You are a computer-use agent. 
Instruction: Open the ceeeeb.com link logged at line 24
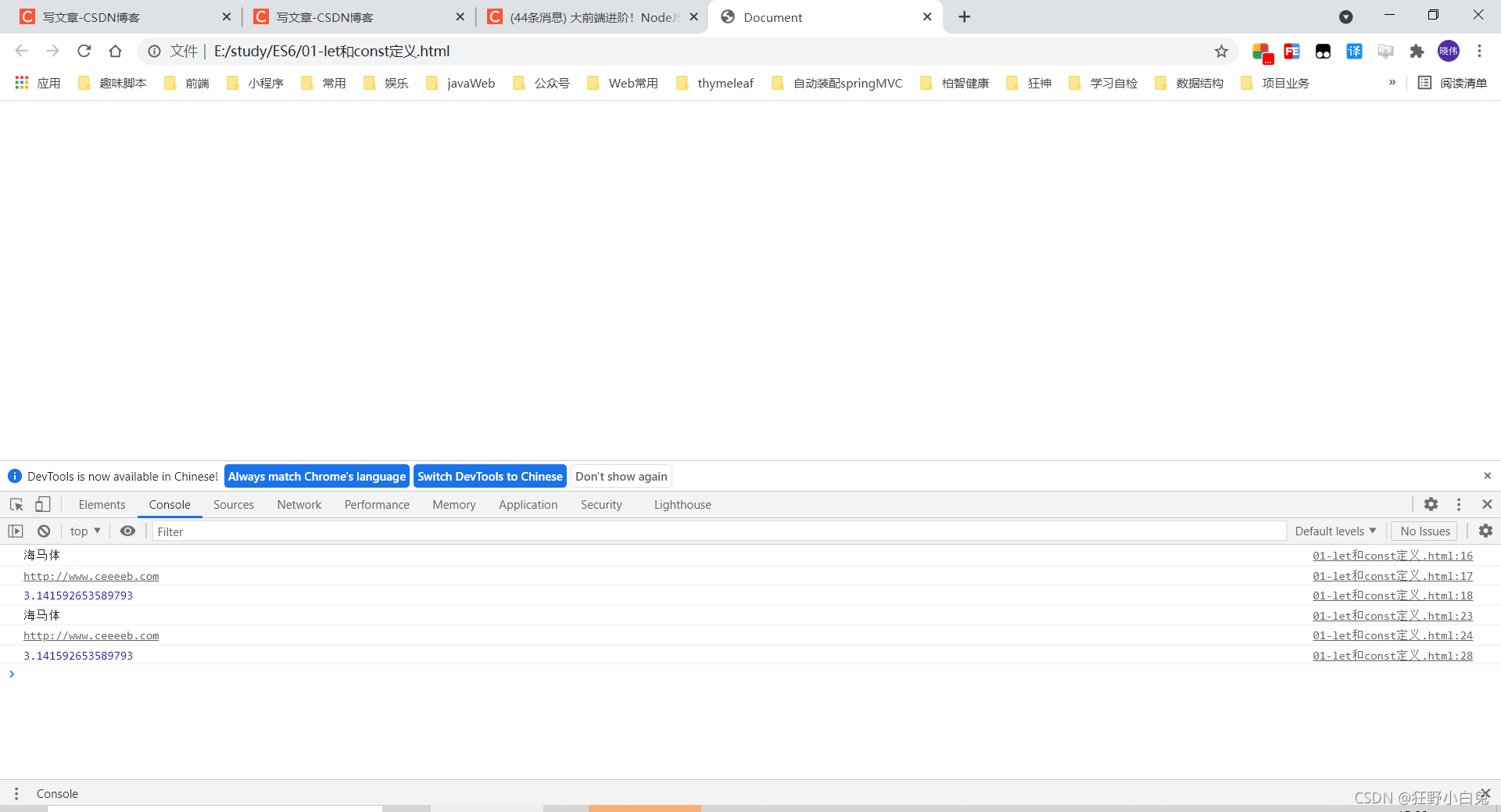point(91,635)
